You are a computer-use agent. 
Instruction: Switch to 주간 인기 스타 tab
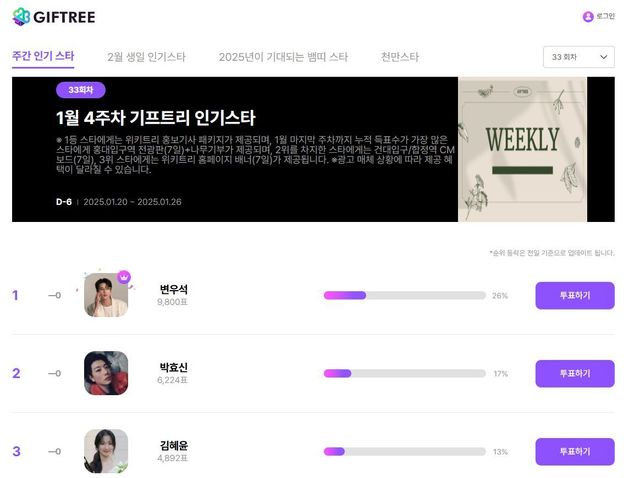click(43, 56)
